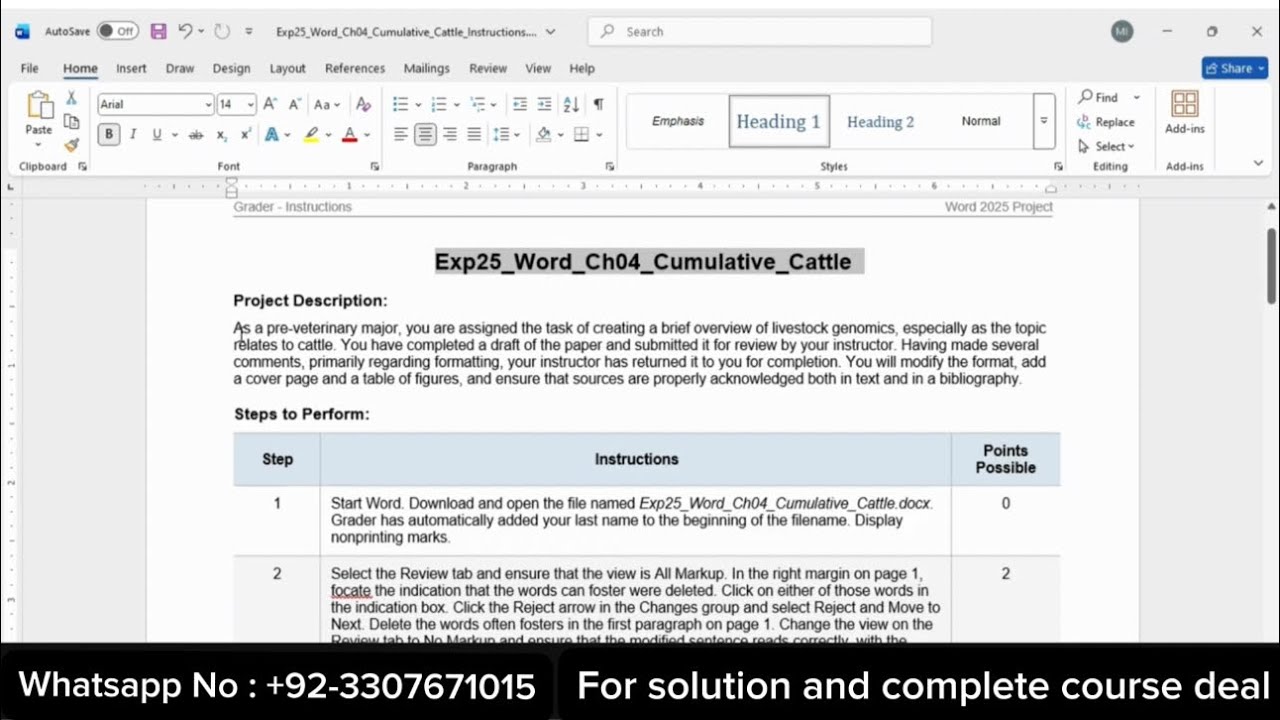Open the File menu

[30, 68]
